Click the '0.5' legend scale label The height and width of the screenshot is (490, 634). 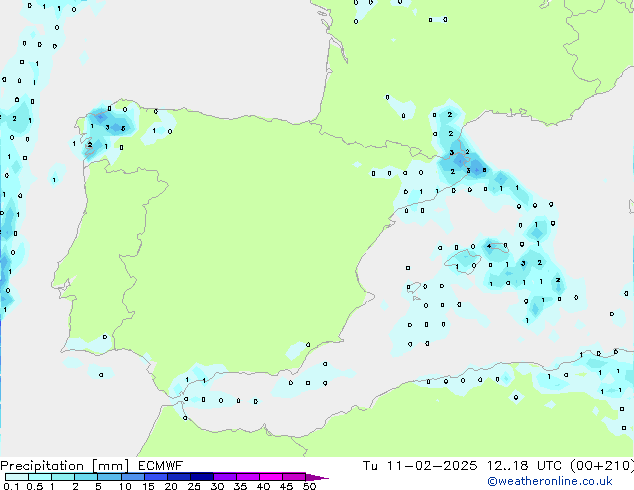(35, 486)
